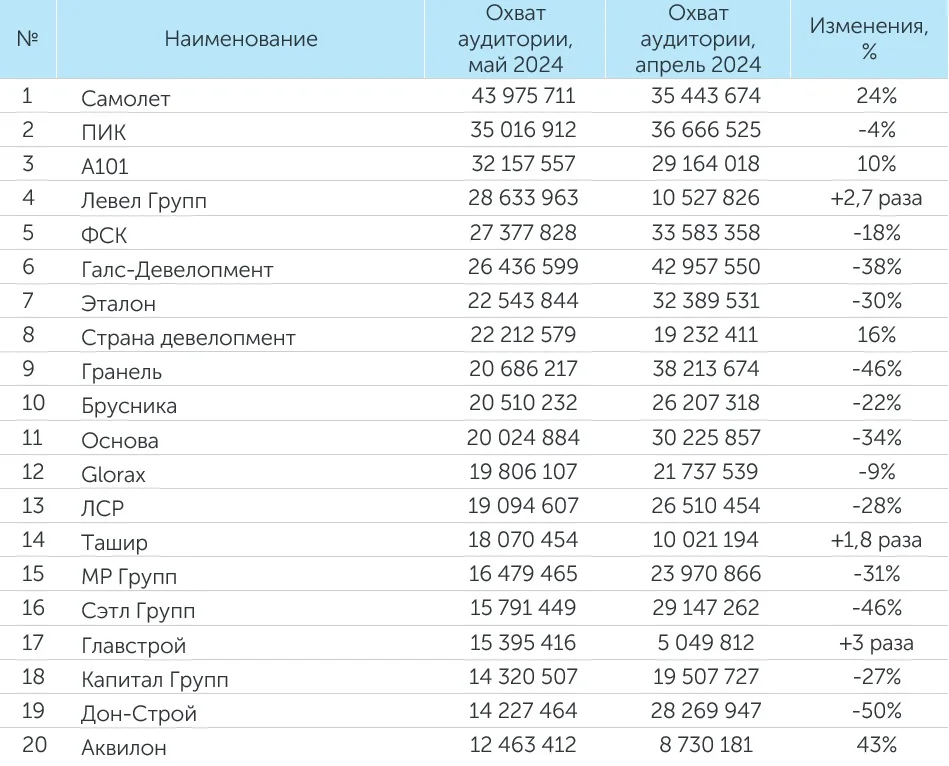Click row number 13 for ЛСР
Viewport: 949px width, 766px height.
pyautogui.click(x=33, y=506)
